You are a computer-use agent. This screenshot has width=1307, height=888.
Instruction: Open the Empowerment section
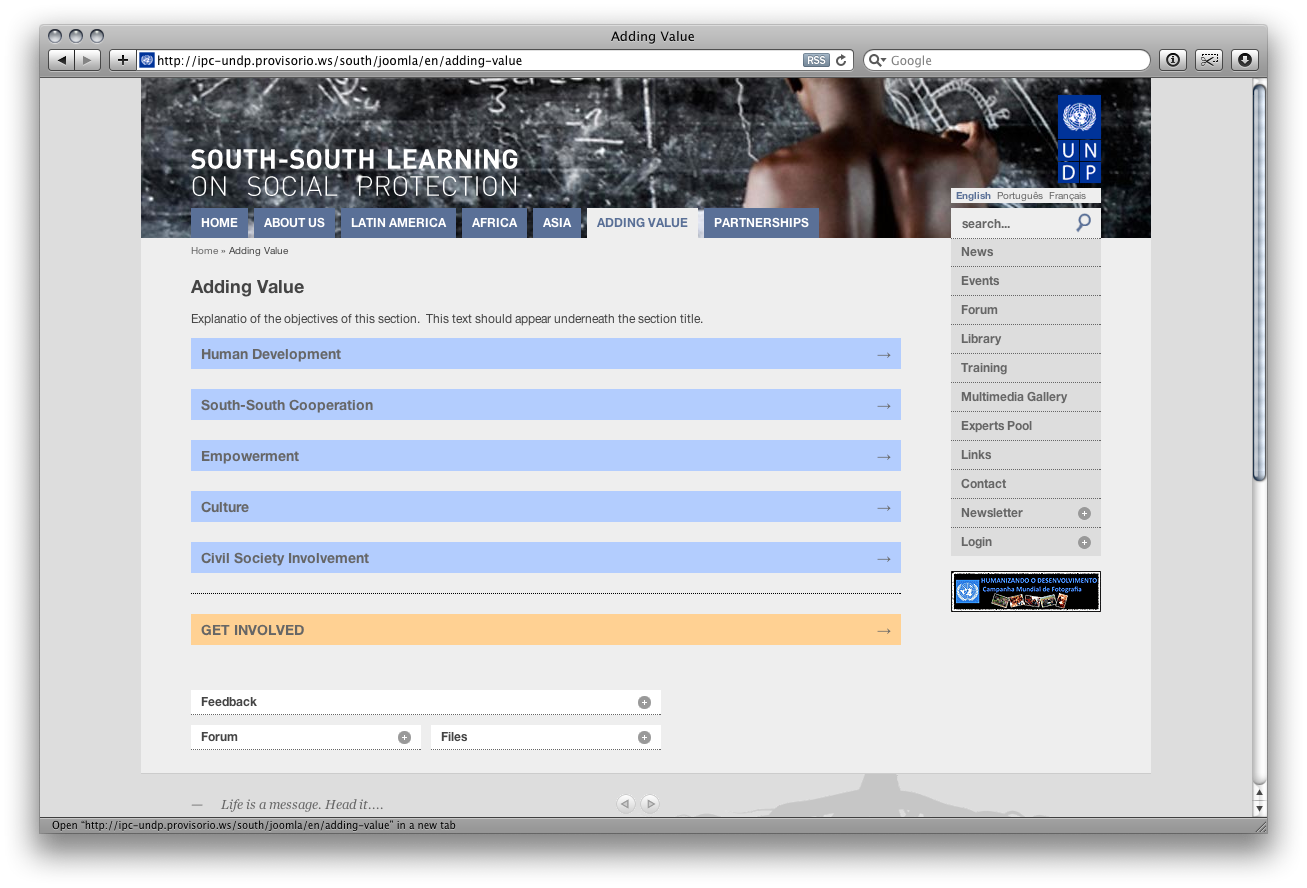coord(546,456)
